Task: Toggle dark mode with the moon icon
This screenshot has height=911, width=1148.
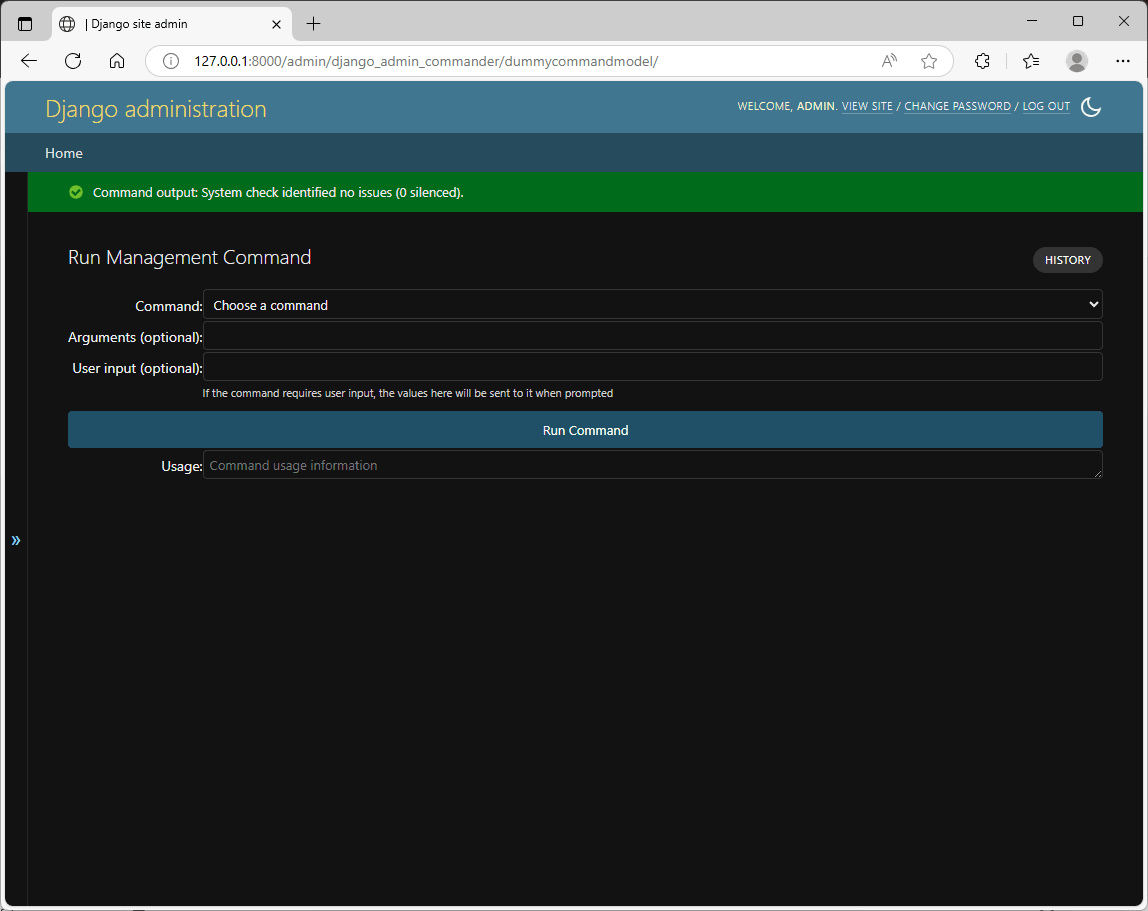Action: pos(1091,106)
